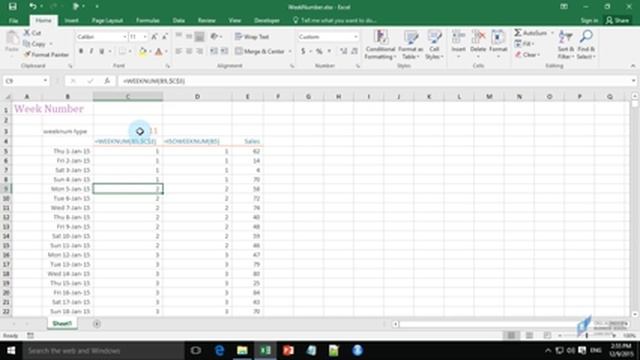Expand Merge & Center dropdown arrow
Viewport: 640px width, 360px height.
290,51
